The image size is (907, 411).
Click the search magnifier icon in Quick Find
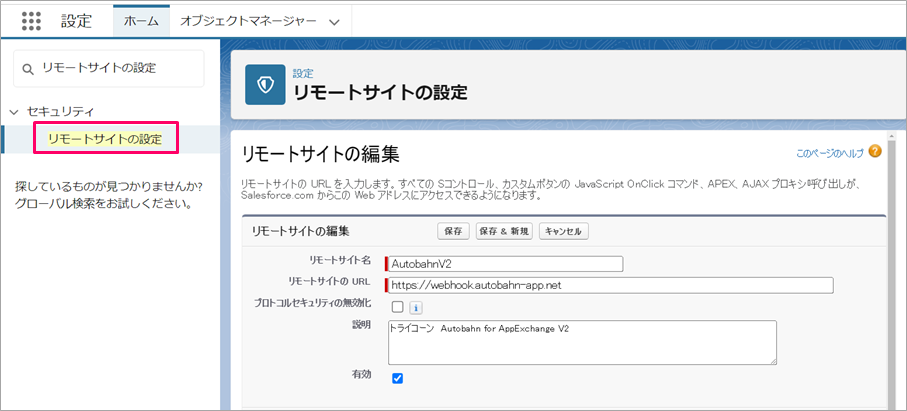28,69
